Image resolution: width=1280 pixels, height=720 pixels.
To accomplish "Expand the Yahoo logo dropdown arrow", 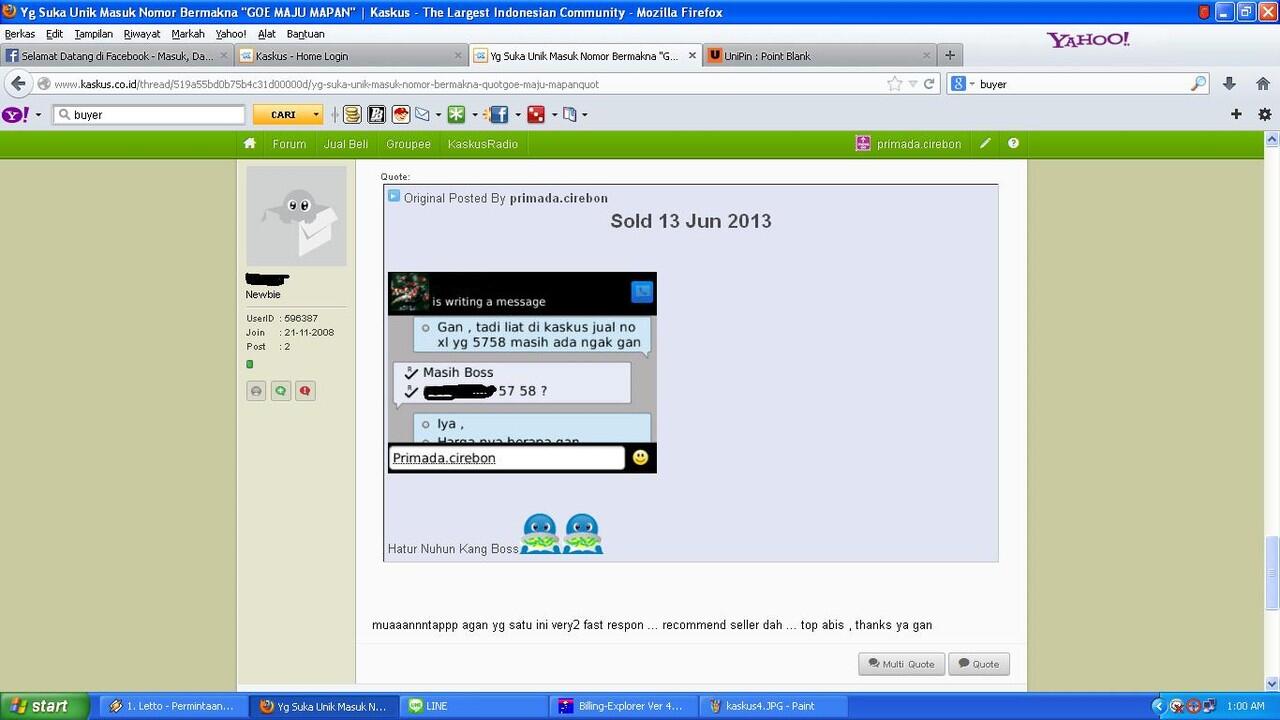I will click(38, 115).
